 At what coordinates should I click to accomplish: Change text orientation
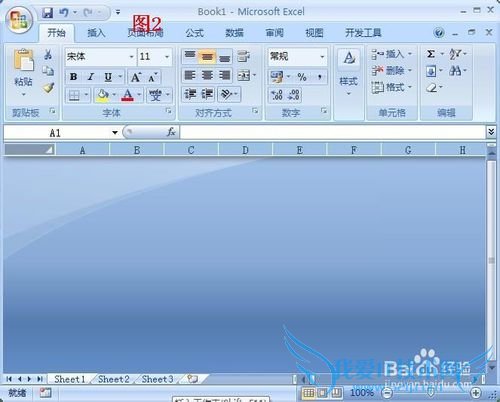coord(227,95)
